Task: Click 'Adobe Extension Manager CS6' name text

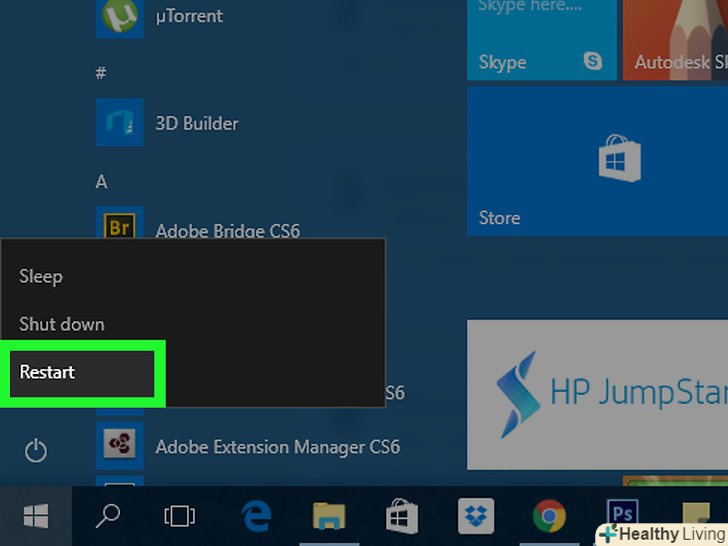Action: click(278, 447)
